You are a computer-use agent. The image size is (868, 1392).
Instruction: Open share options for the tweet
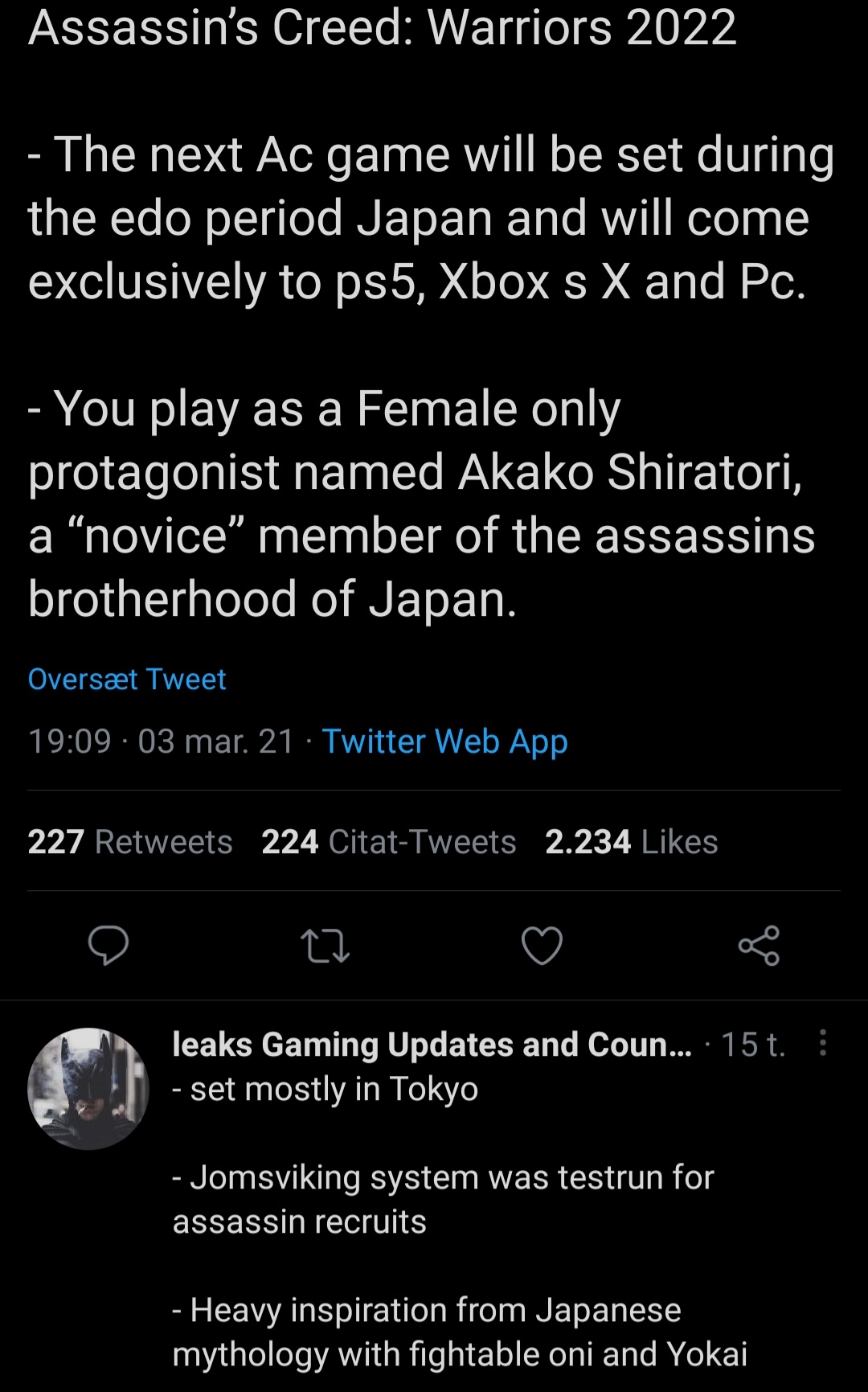759,946
